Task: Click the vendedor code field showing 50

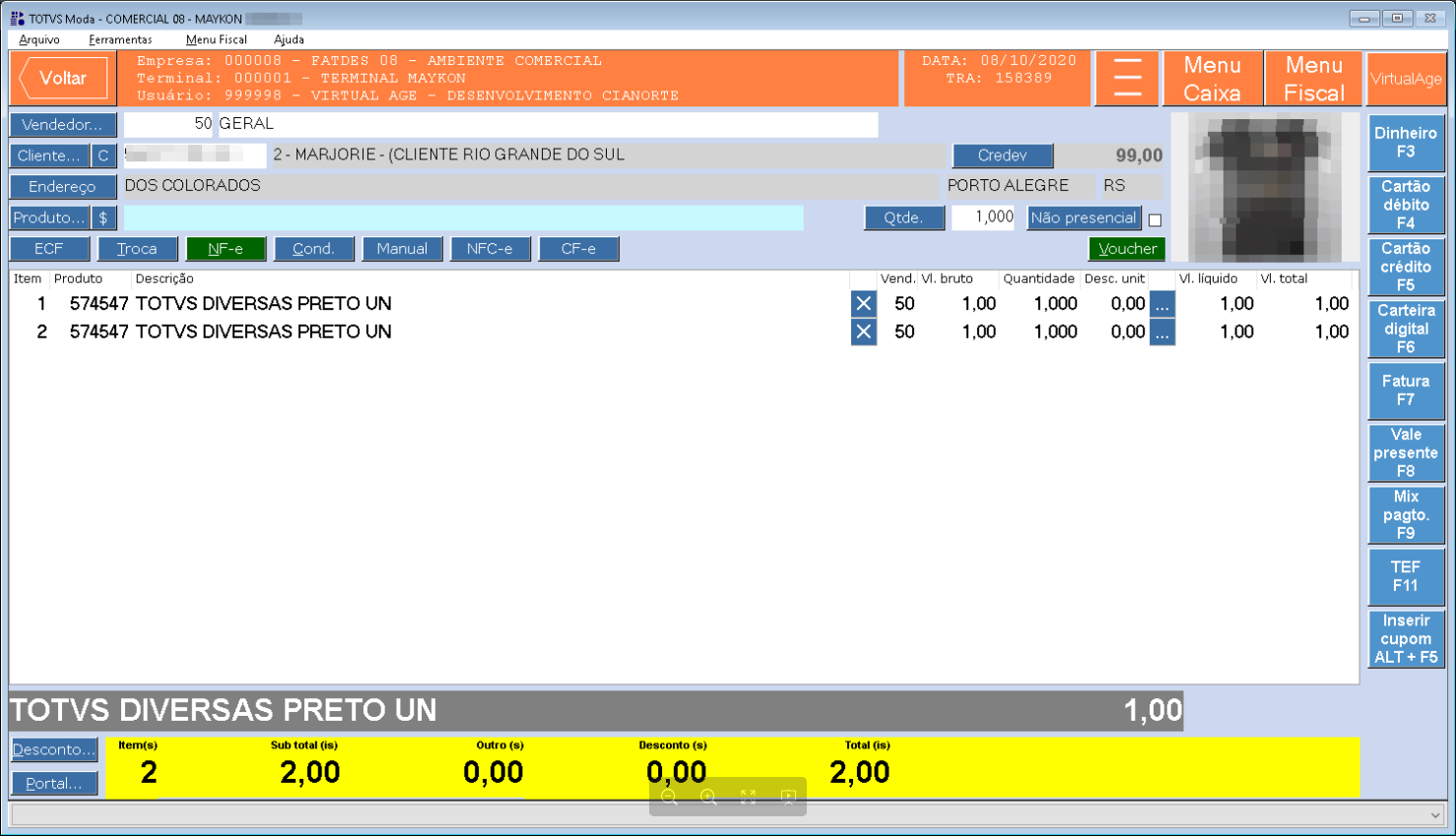Action: point(167,124)
